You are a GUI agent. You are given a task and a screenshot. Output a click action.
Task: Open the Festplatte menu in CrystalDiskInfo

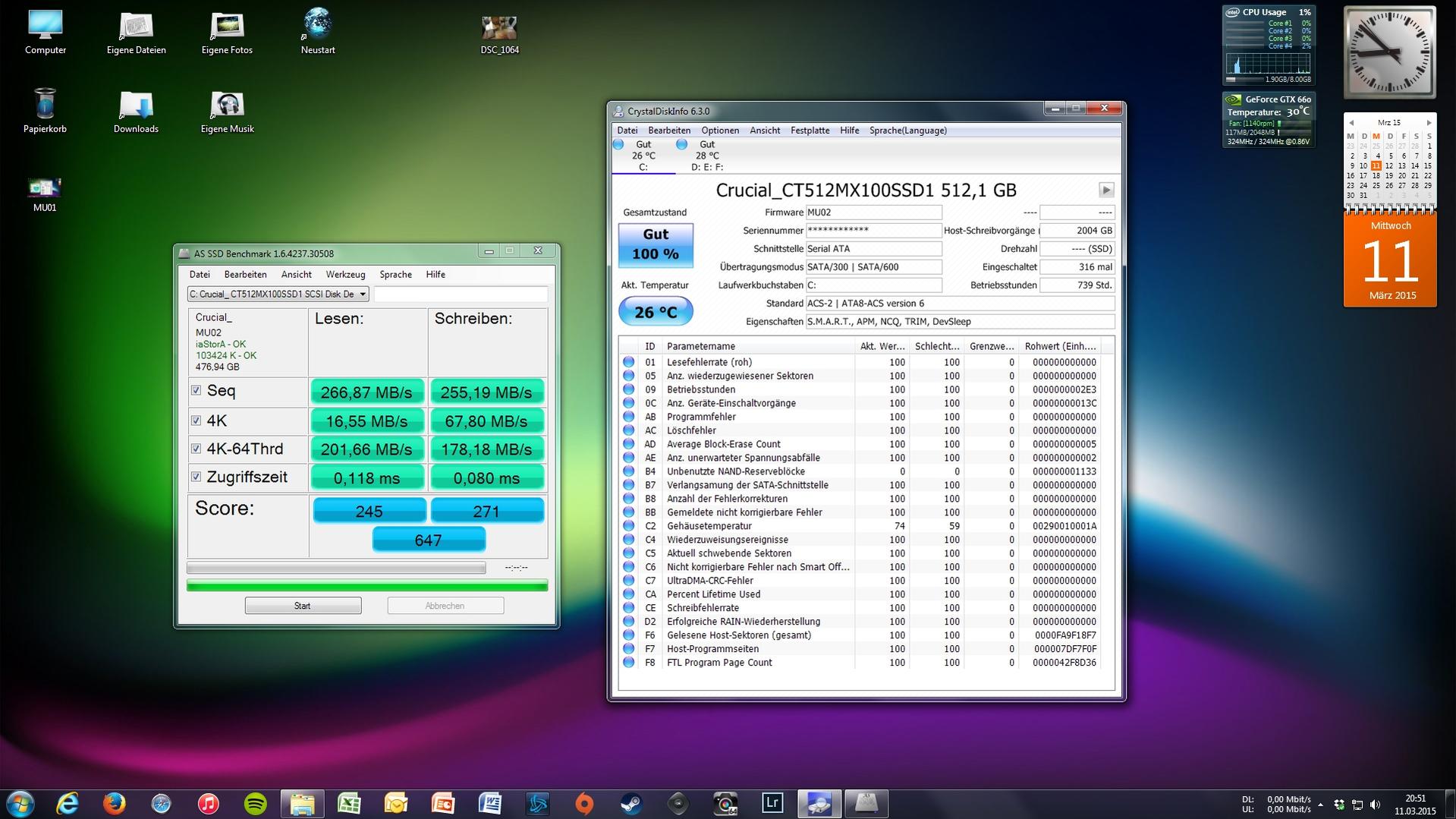pyautogui.click(x=810, y=131)
